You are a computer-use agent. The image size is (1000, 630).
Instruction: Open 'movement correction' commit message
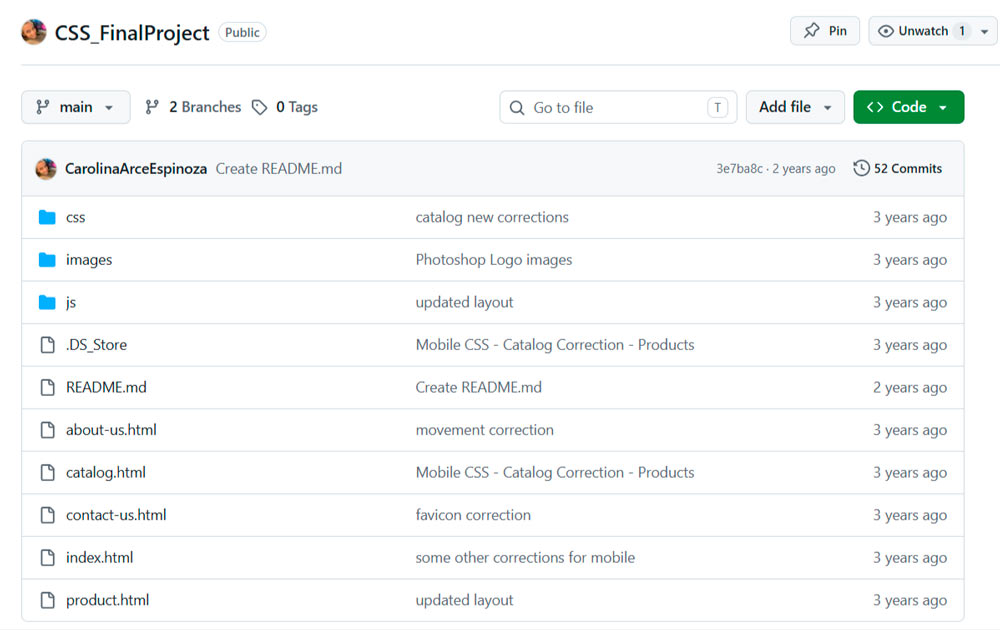tap(485, 430)
